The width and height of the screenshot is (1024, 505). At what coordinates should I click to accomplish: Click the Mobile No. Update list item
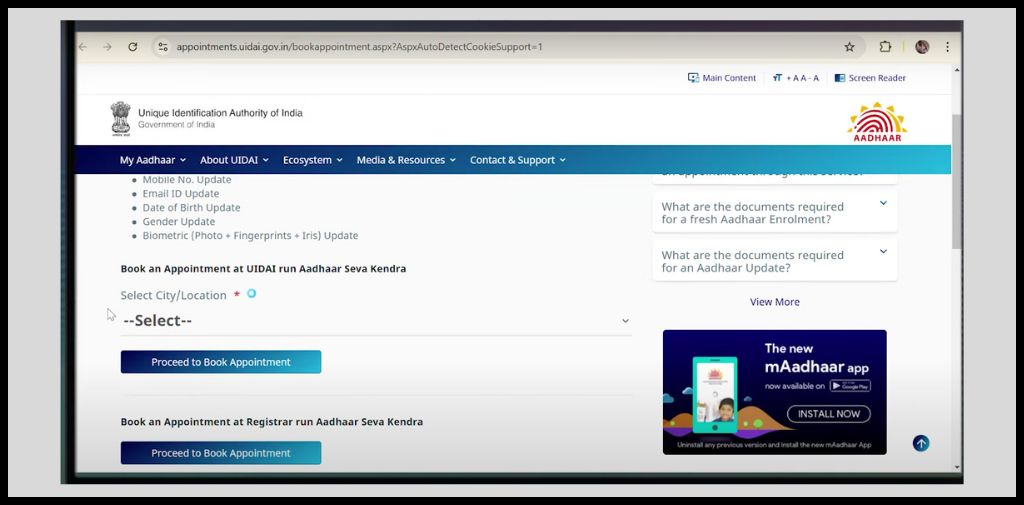point(187,180)
